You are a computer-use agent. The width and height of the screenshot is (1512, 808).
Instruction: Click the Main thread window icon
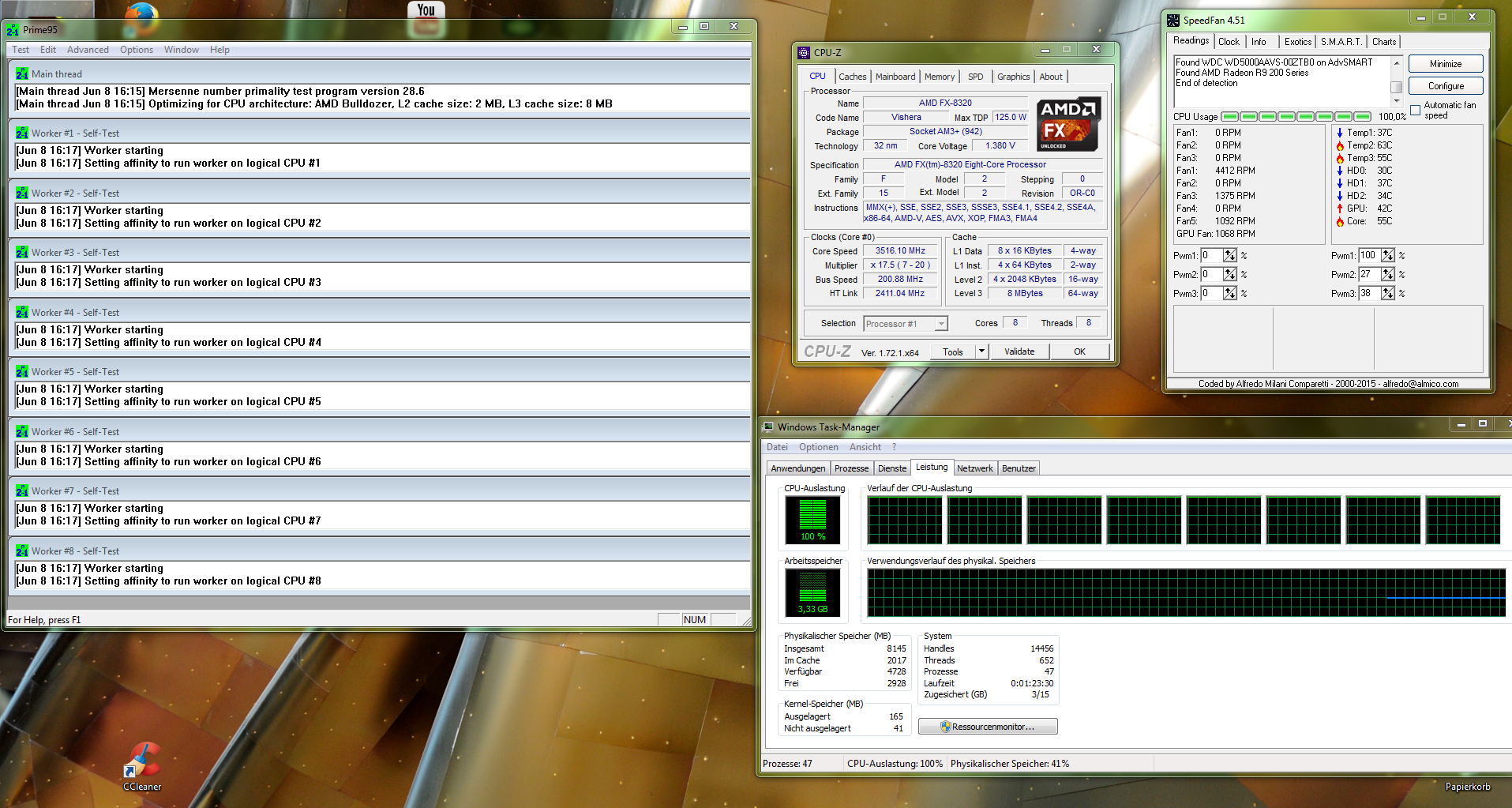pos(22,74)
